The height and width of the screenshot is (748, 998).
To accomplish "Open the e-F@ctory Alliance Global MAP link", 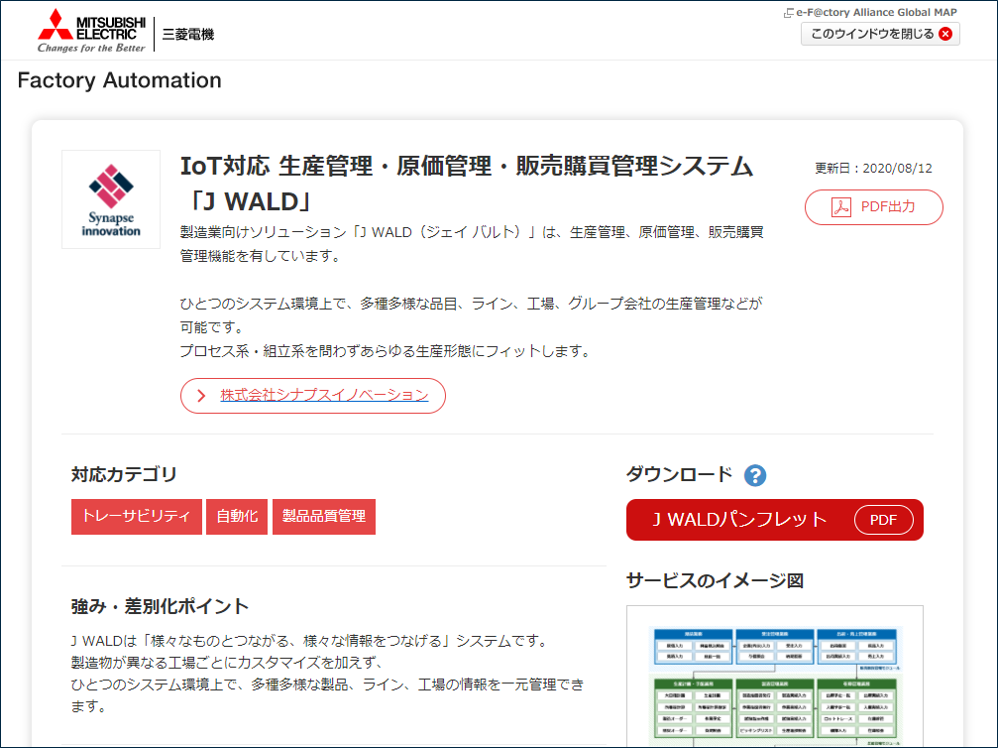I will (870, 12).
